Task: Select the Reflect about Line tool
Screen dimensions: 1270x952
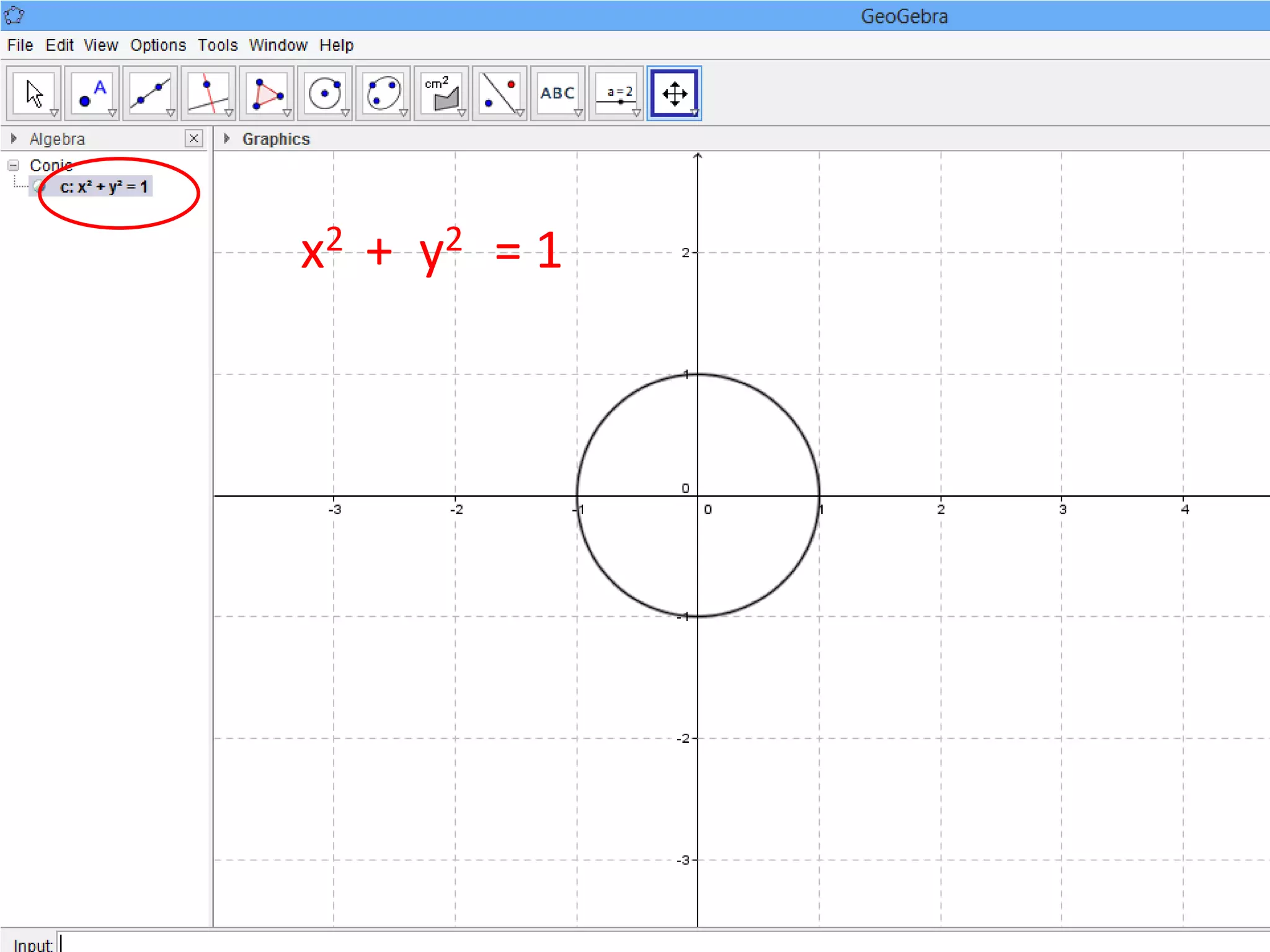Action: pyautogui.click(x=499, y=93)
